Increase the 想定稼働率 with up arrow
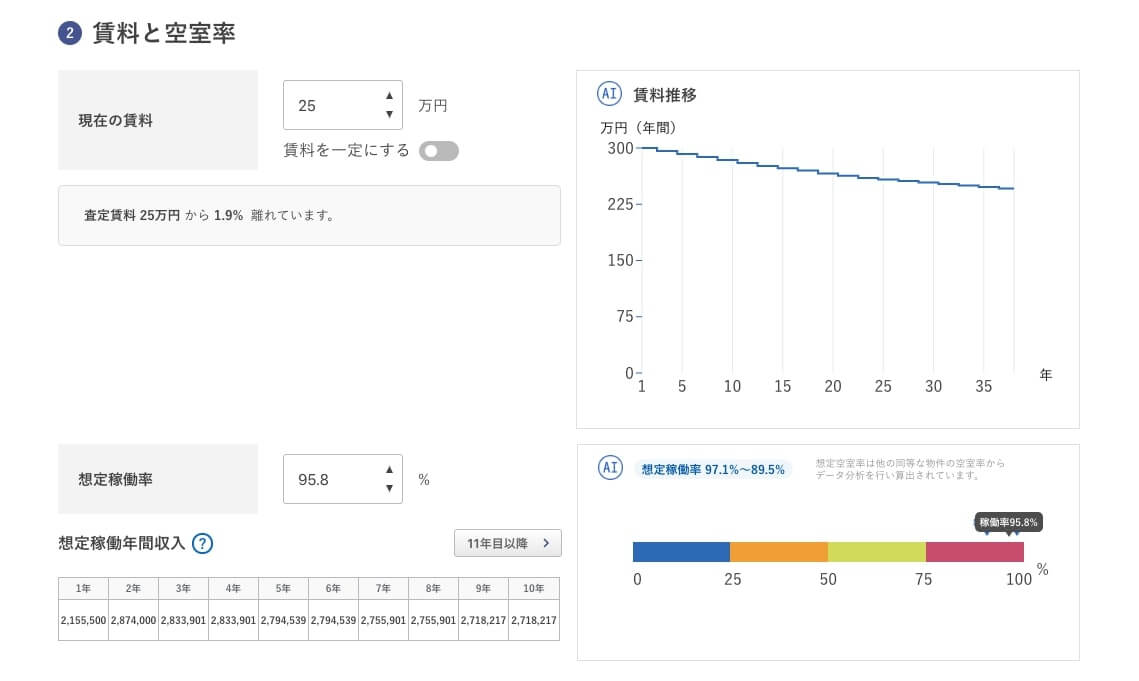The width and height of the screenshot is (1139, 681). click(389, 470)
